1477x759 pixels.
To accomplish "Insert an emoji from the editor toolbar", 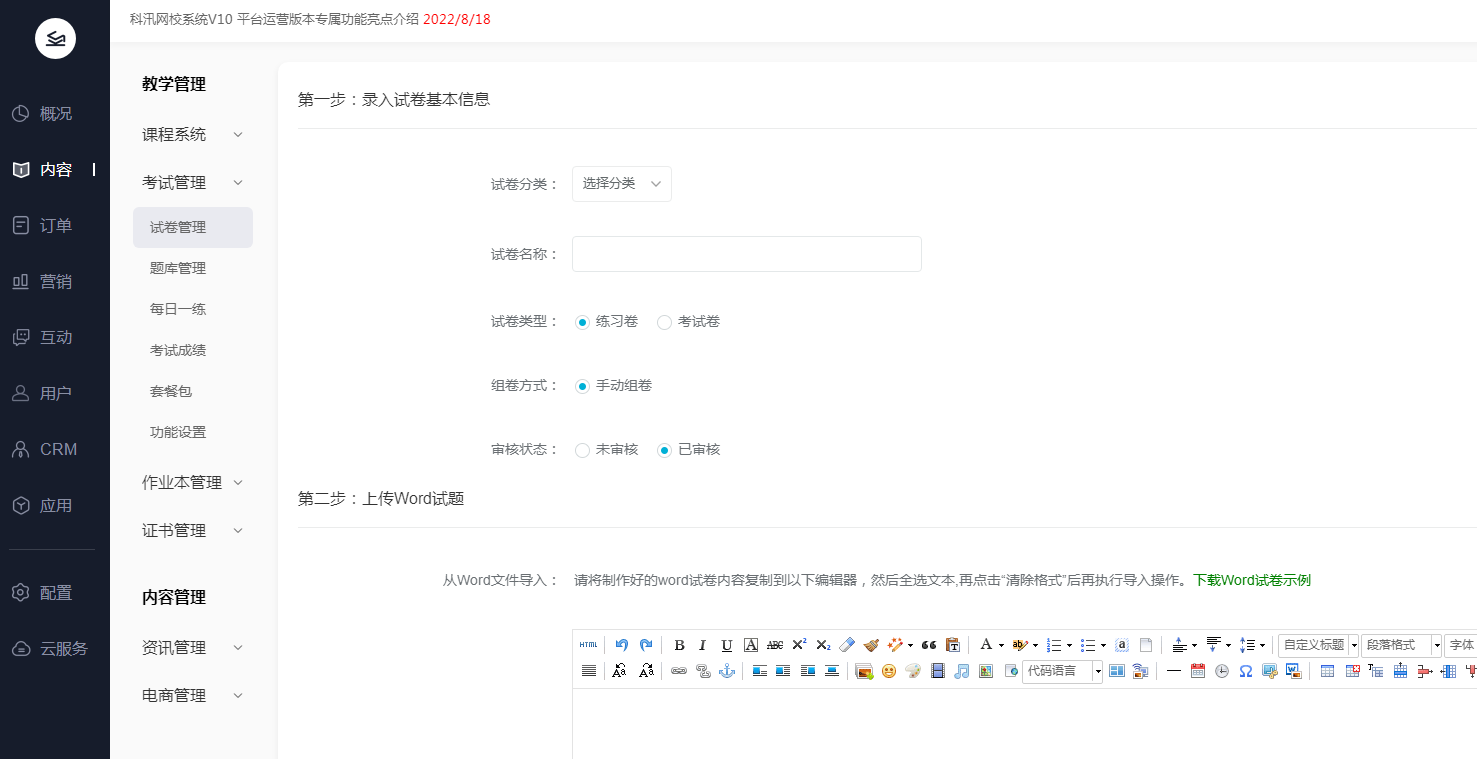I will click(887, 670).
